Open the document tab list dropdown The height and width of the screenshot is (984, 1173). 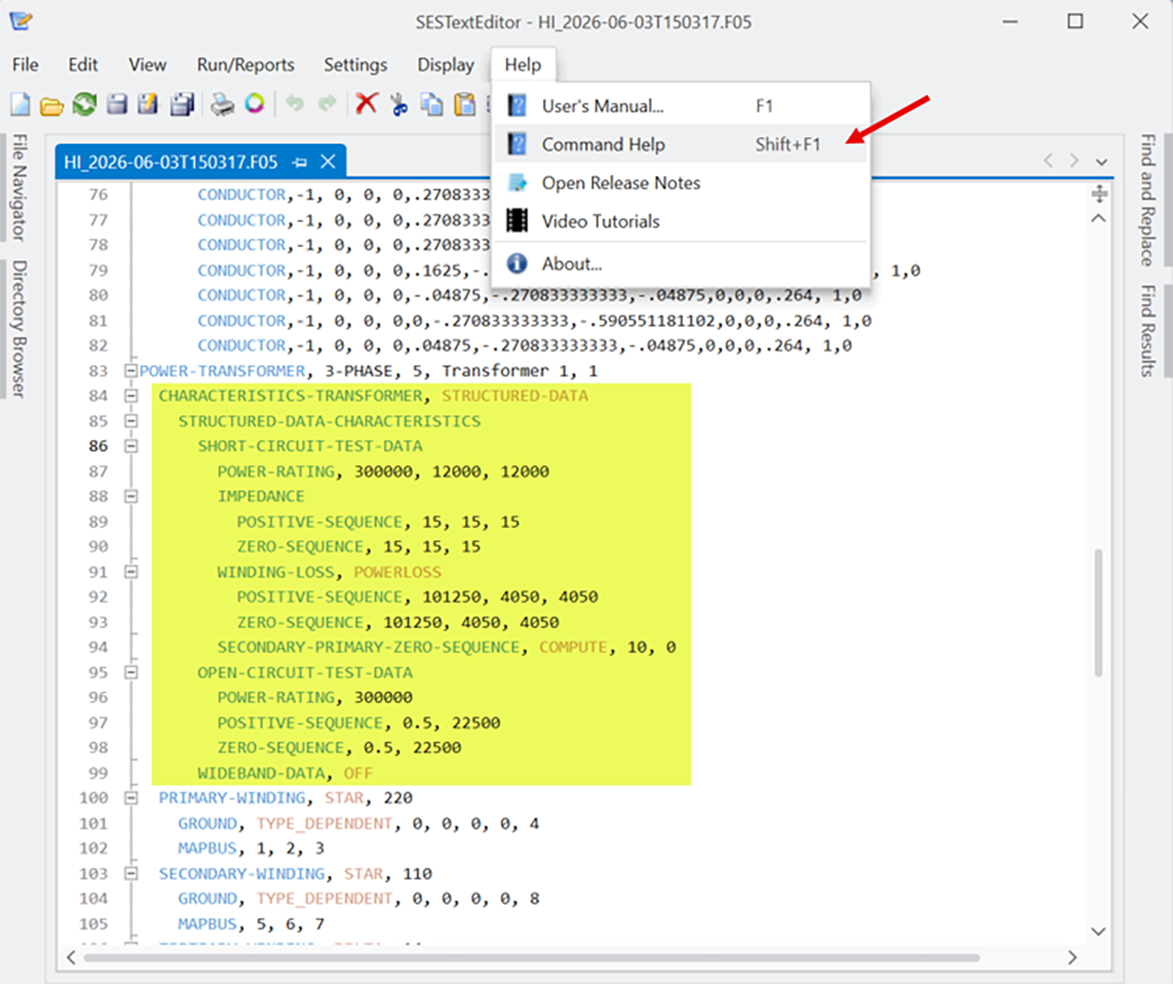tap(1101, 162)
